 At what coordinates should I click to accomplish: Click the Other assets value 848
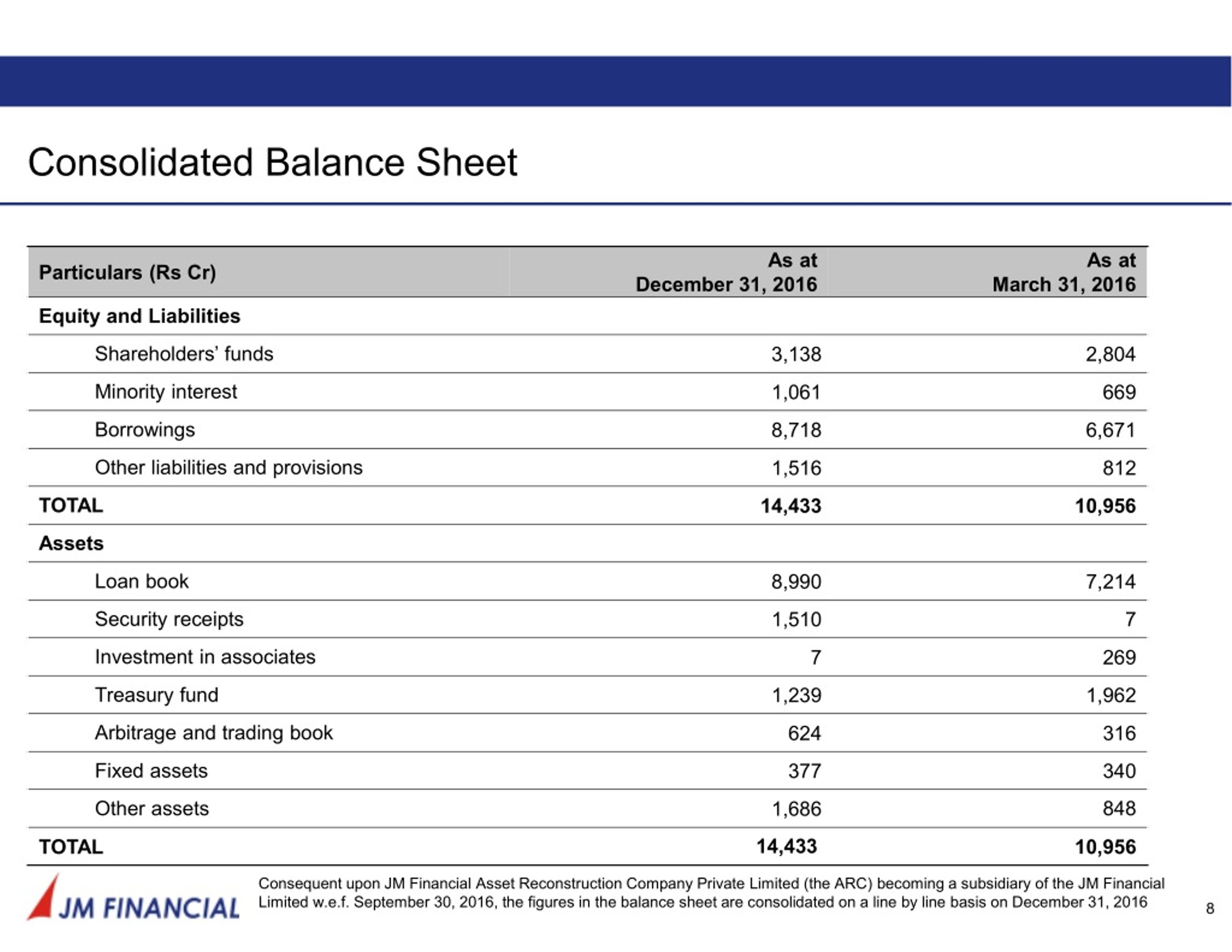1119,809
